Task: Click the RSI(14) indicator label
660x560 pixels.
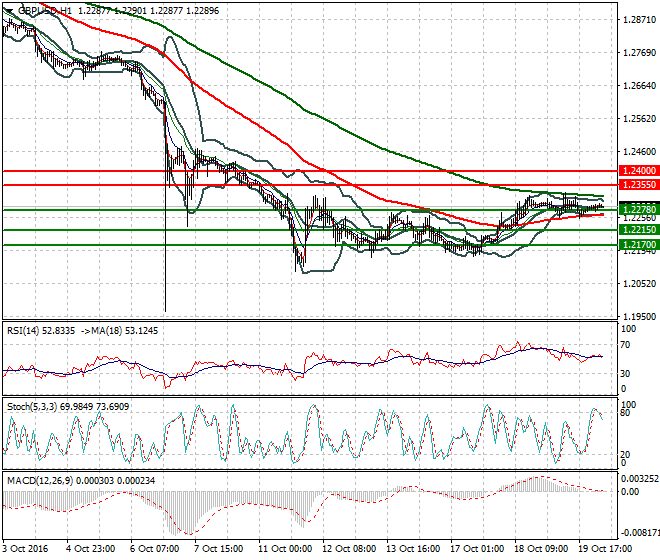Action: click(22, 331)
